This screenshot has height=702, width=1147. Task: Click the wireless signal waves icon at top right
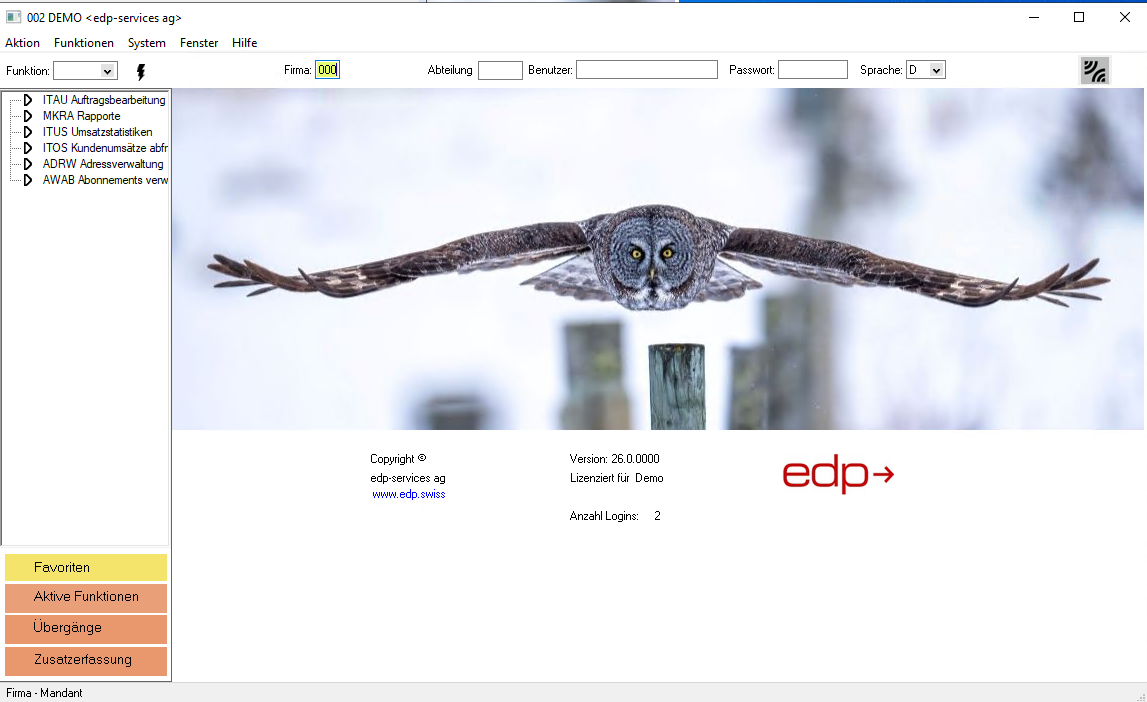click(x=1094, y=70)
